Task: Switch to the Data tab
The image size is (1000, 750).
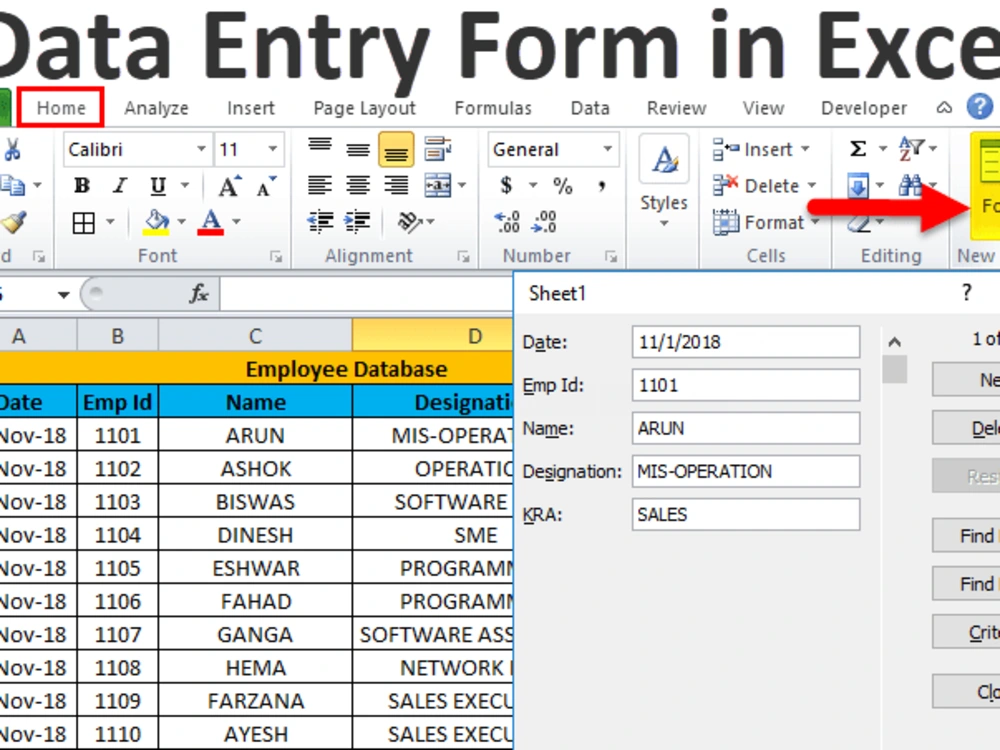Action: tap(590, 108)
